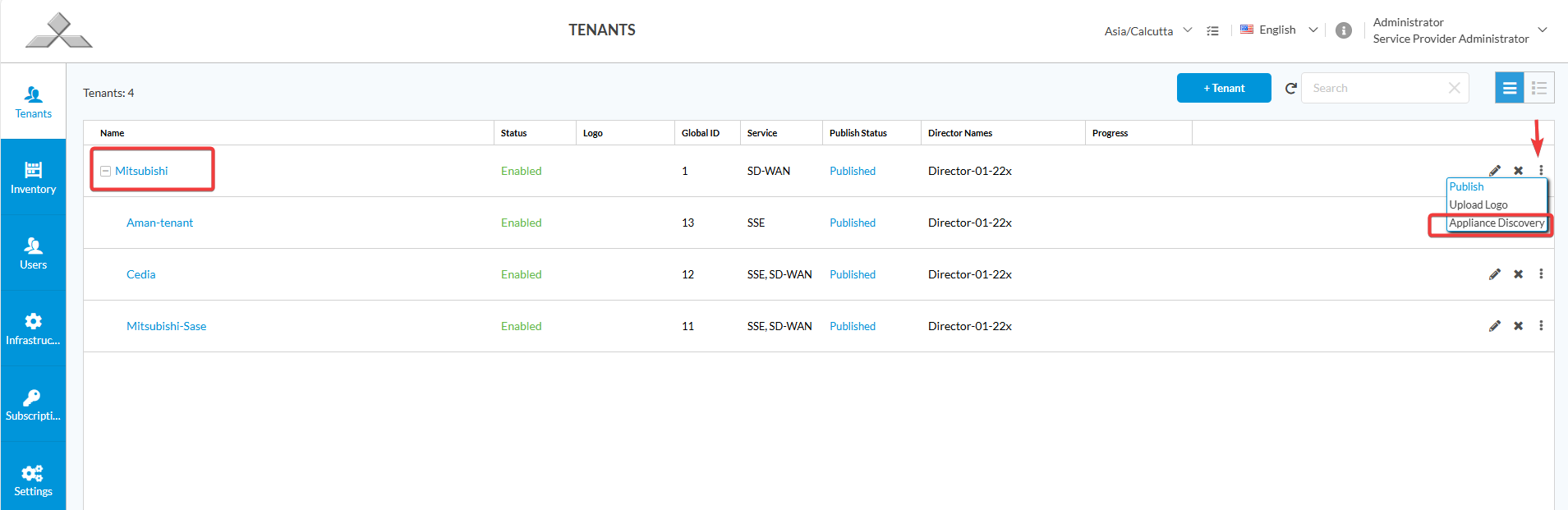The width and height of the screenshot is (1568, 510).
Task: Click the + Tenant button
Action: 1224,88
